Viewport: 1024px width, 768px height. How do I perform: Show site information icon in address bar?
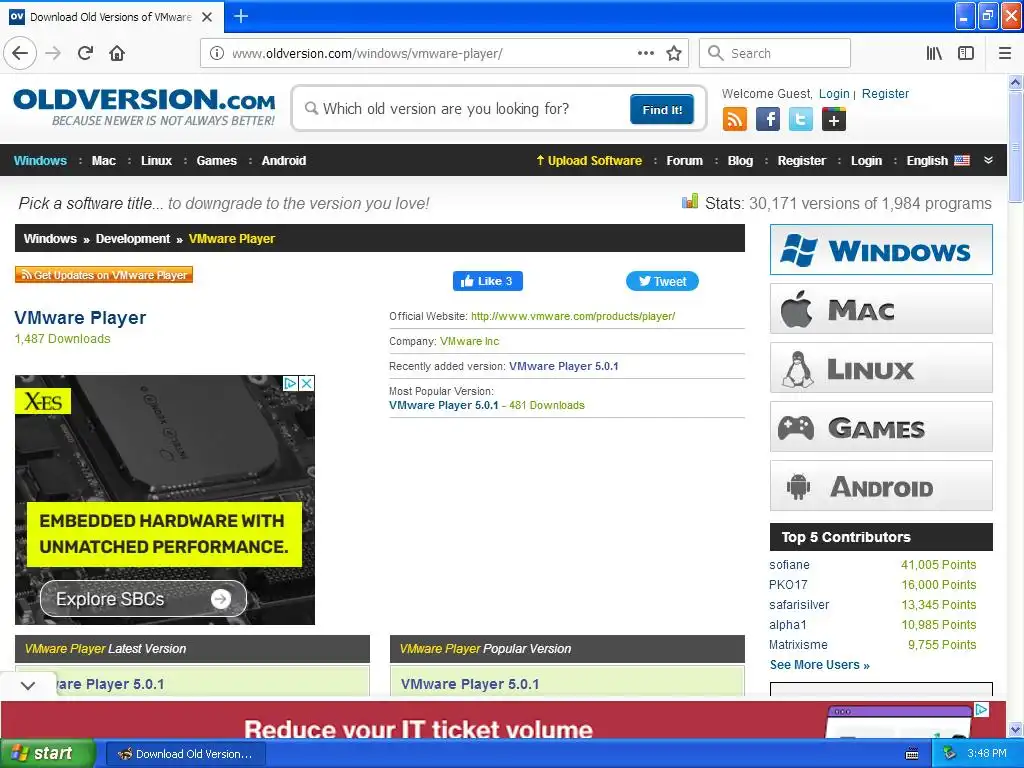[217, 53]
